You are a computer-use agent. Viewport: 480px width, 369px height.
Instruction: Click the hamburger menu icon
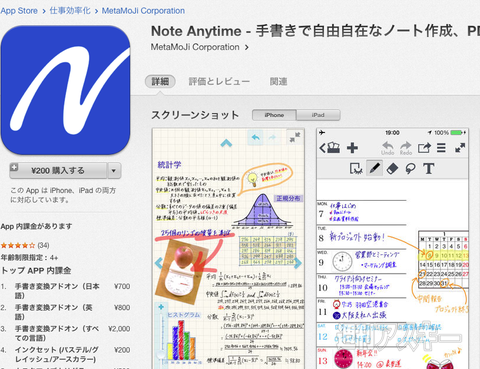click(x=441, y=148)
